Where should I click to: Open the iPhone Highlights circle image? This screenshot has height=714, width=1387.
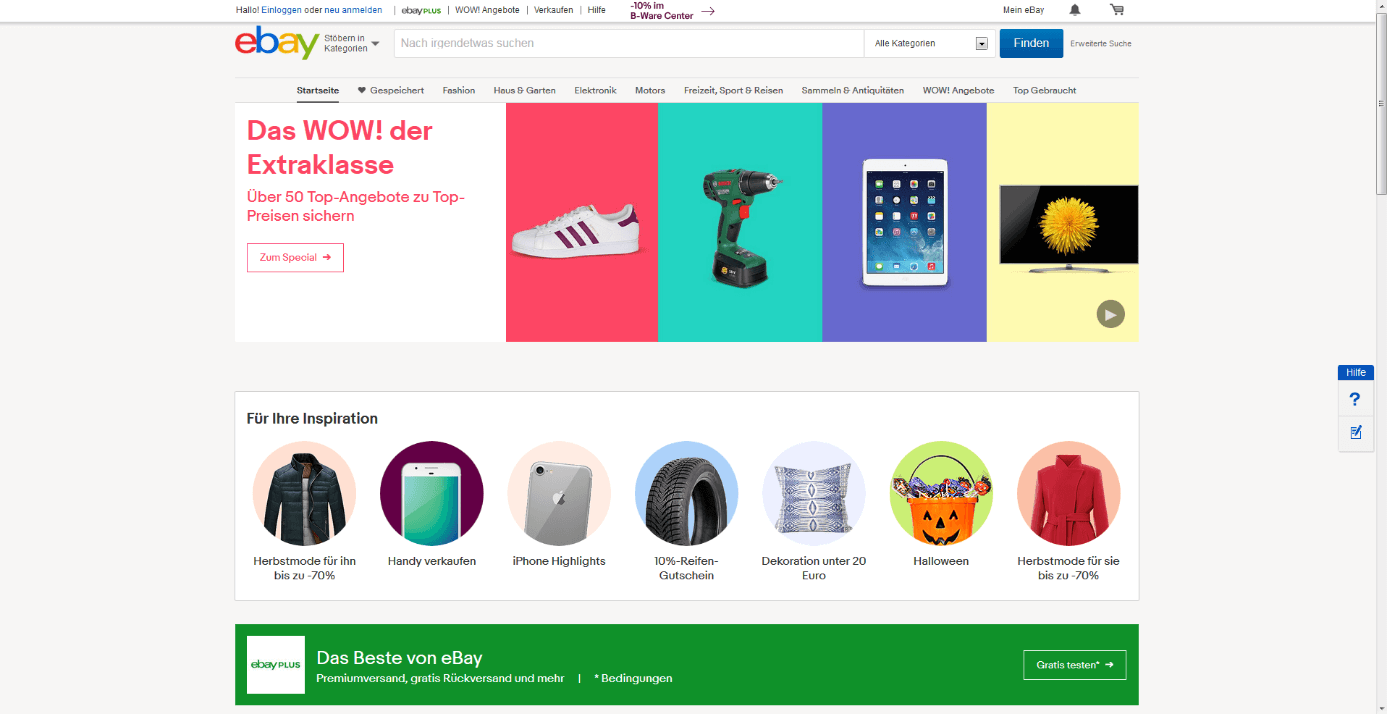559,493
